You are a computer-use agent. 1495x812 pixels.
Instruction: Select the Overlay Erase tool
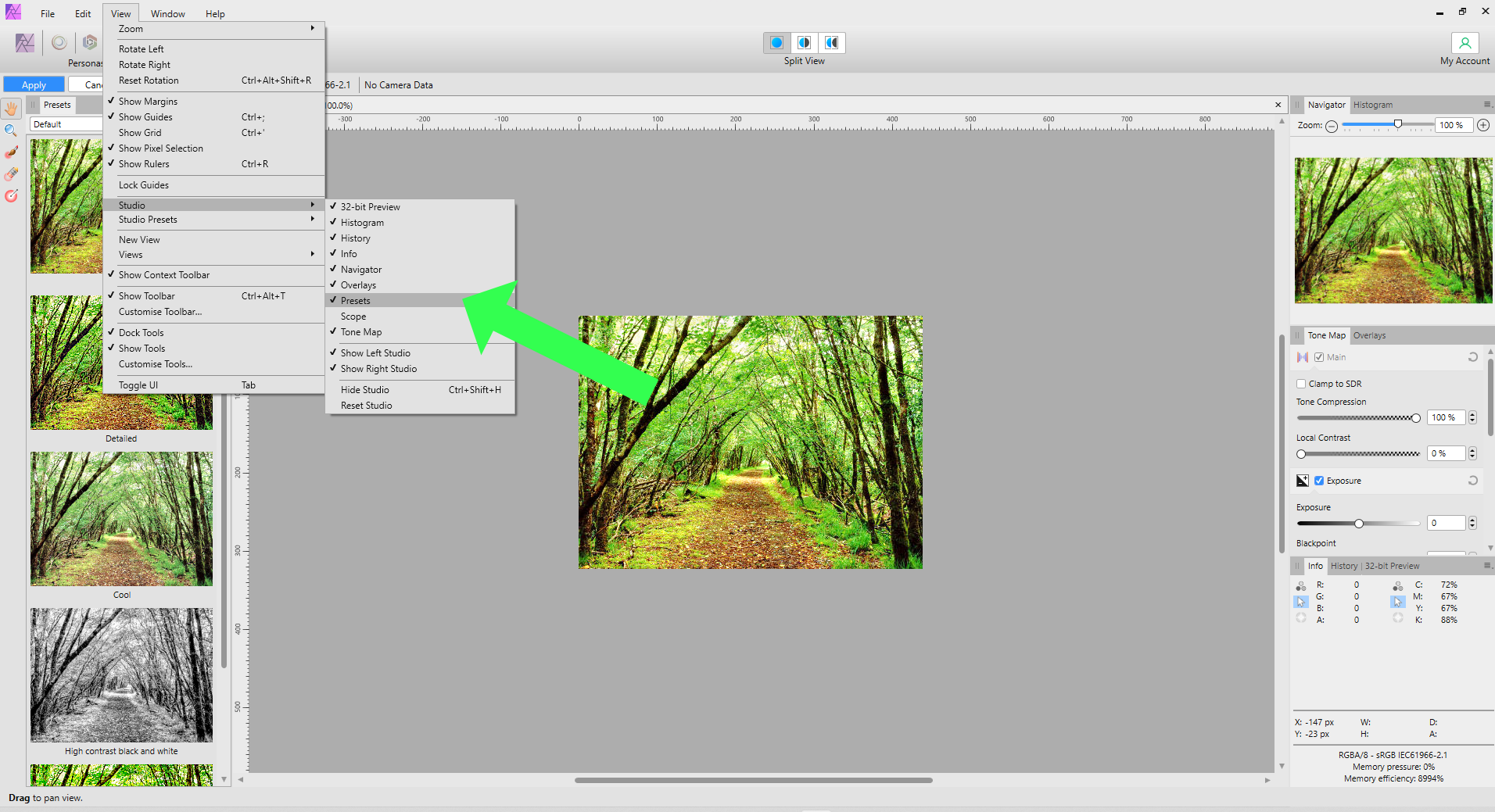(11, 174)
